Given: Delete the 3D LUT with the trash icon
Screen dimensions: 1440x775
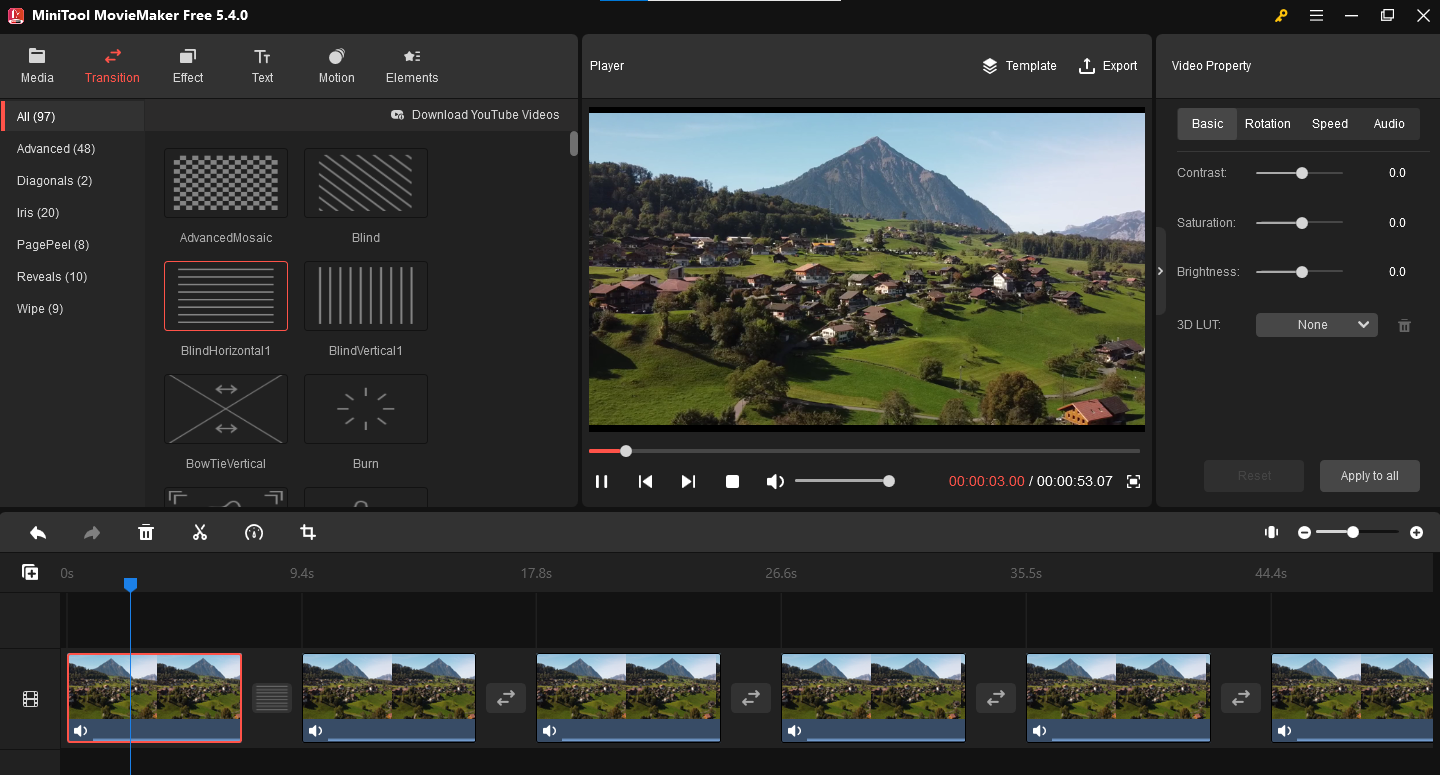Looking at the screenshot, I should tap(1404, 325).
